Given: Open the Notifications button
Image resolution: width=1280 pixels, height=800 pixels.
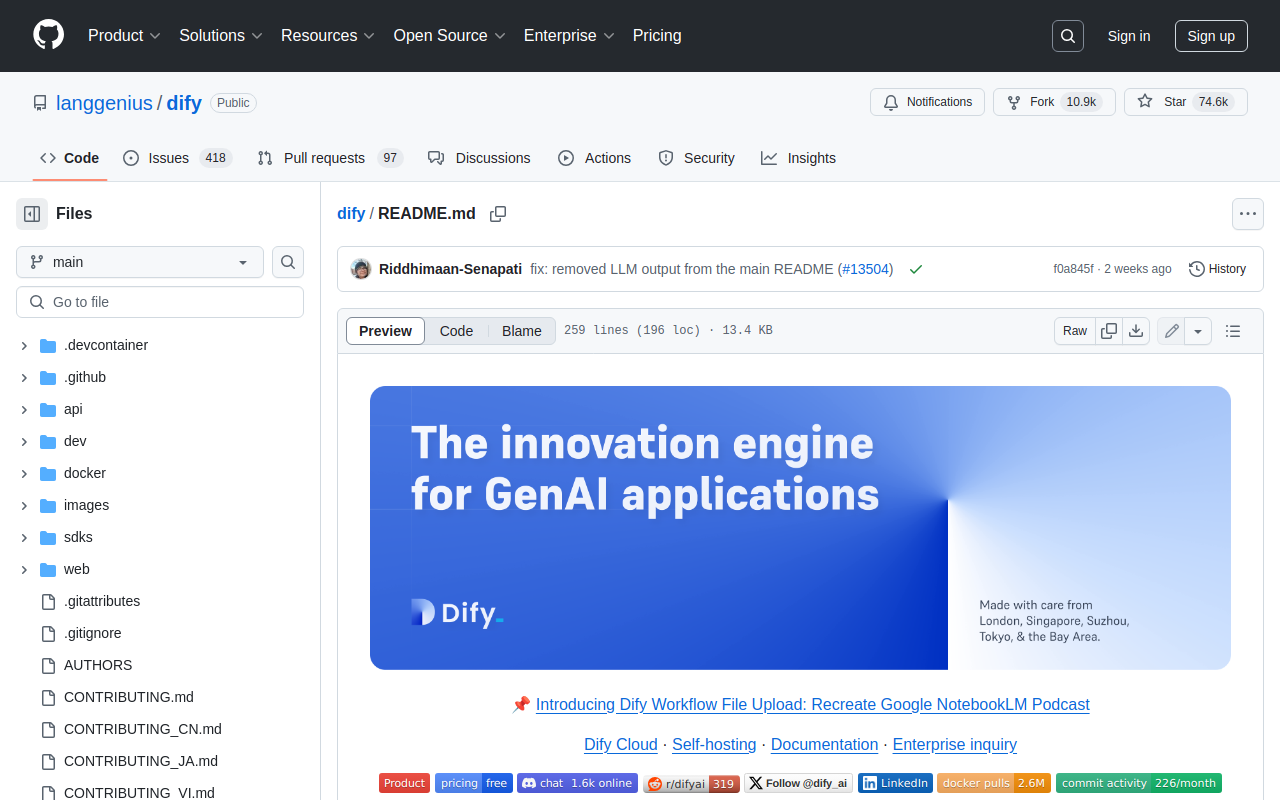Looking at the screenshot, I should click(x=927, y=102).
